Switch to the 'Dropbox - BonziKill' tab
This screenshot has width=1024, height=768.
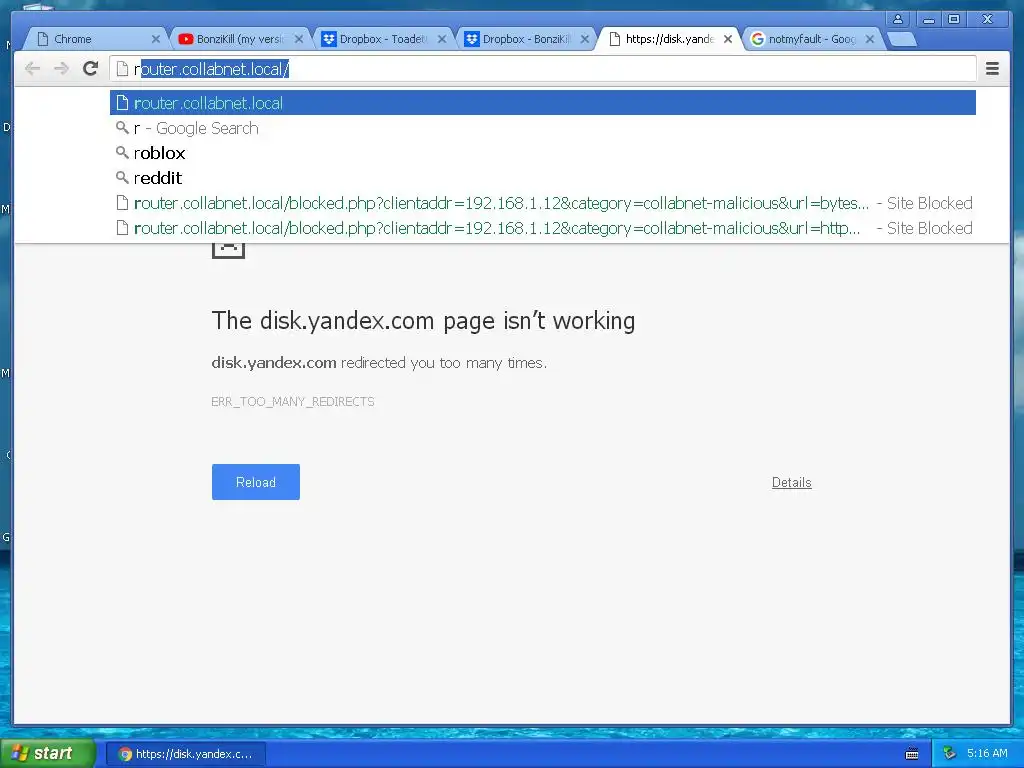pos(524,39)
